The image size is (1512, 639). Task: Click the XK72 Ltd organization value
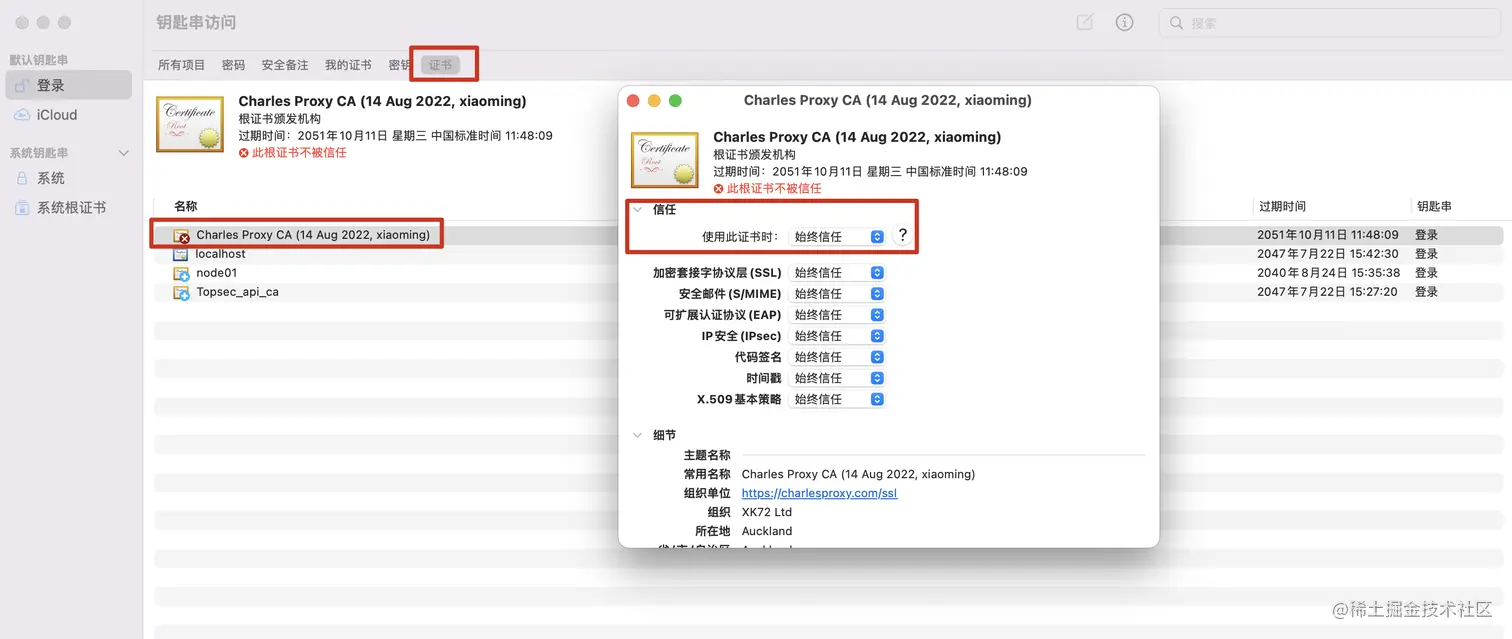(767, 512)
